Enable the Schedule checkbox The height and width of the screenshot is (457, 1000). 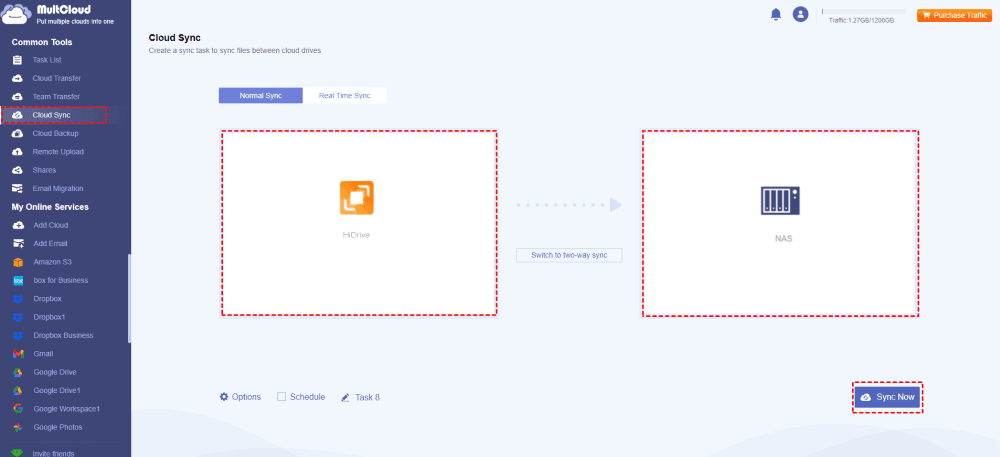pos(281,396)
